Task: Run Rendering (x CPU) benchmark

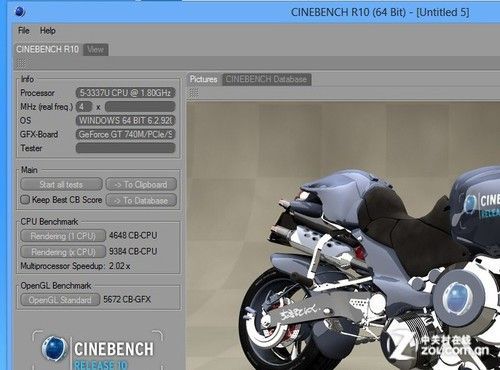Action: click(x=63, y=252)
